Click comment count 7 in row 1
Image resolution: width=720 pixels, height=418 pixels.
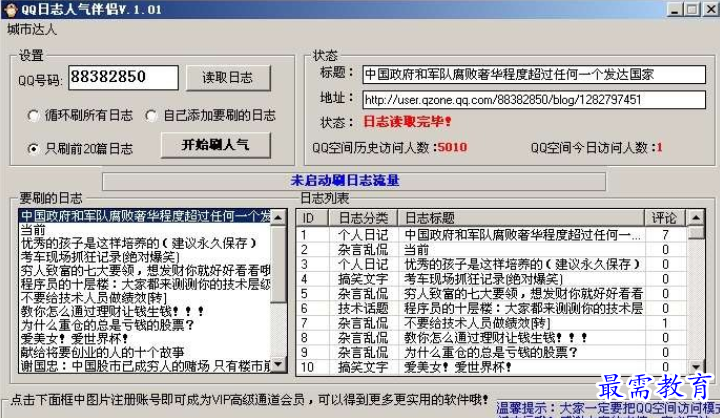pyautogui.click(x=665, y=235)
